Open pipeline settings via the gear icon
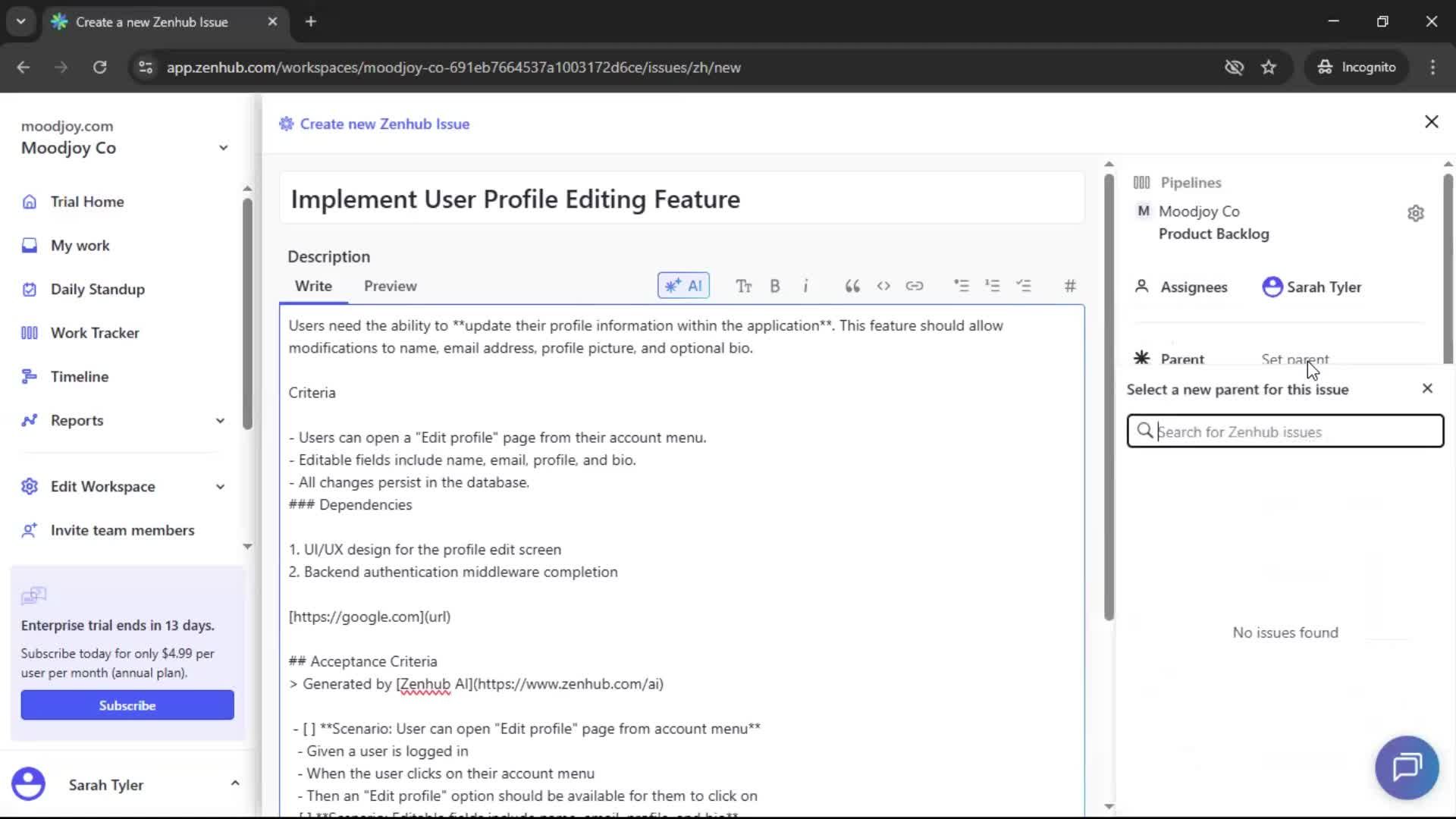1456x819 pixels. (1417, 213)
